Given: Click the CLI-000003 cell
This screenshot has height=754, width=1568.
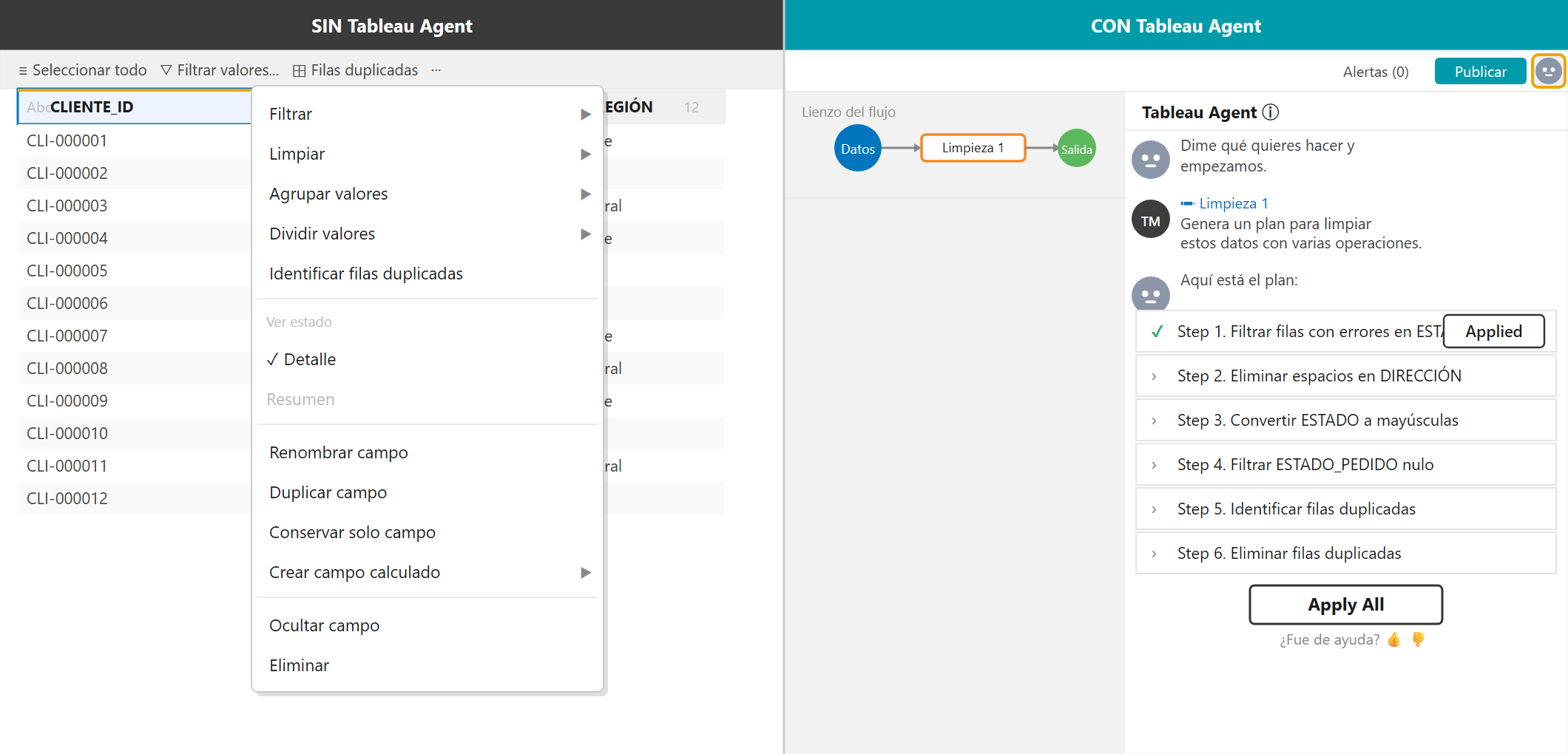Looking at the screenshot, I should coord(134,206).
